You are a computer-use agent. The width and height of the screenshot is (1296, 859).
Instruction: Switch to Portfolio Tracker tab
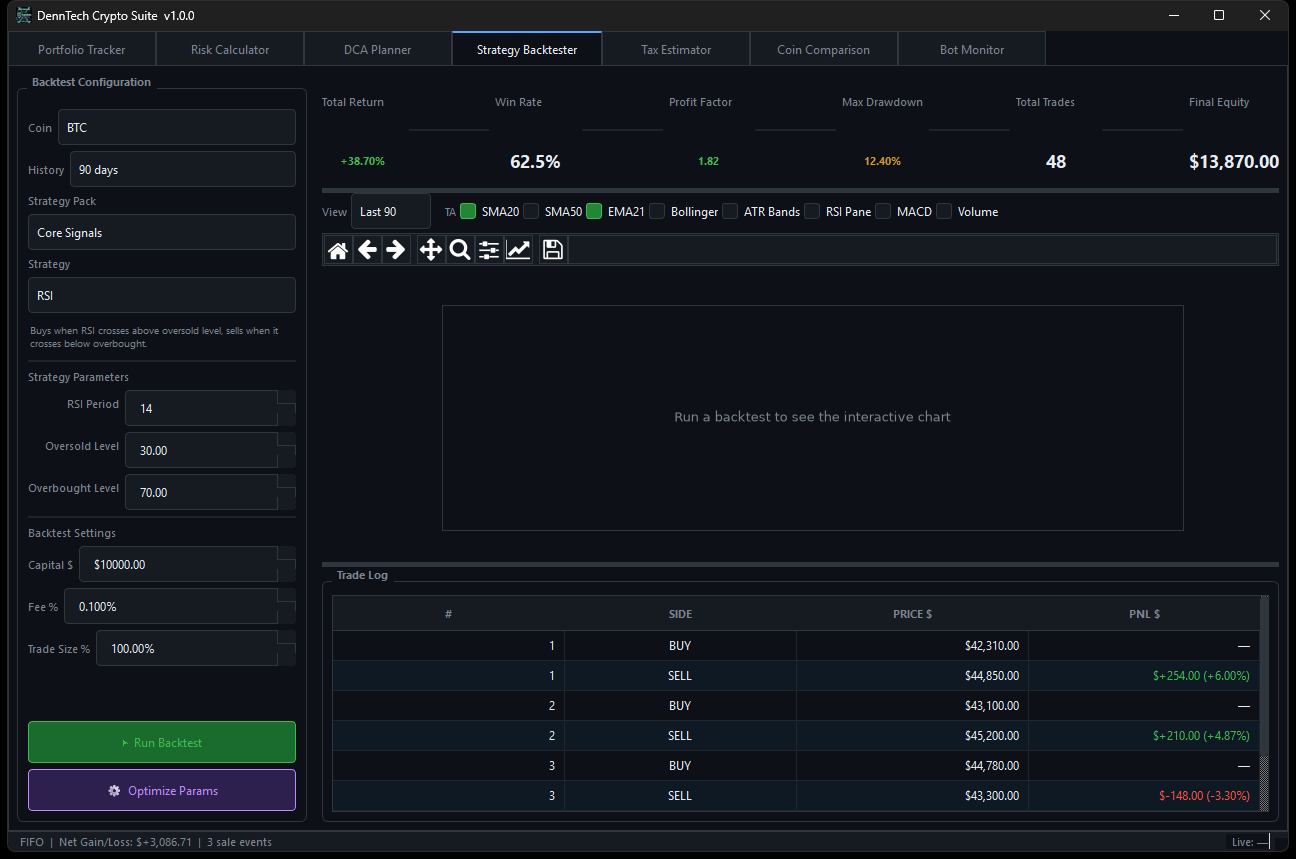[82, 49]
